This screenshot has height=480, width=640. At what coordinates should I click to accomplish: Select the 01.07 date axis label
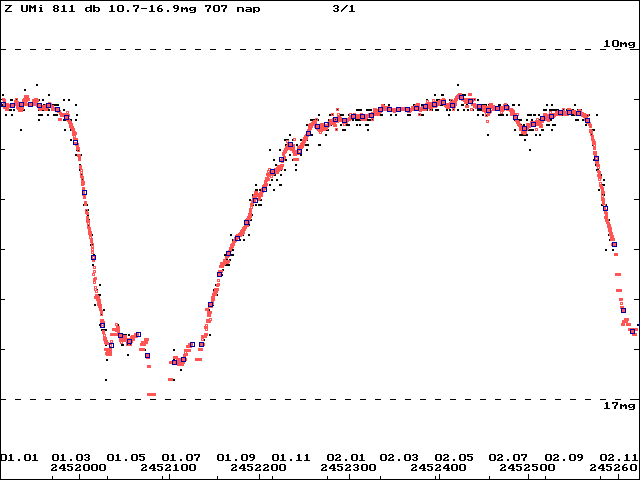point(181,458)
